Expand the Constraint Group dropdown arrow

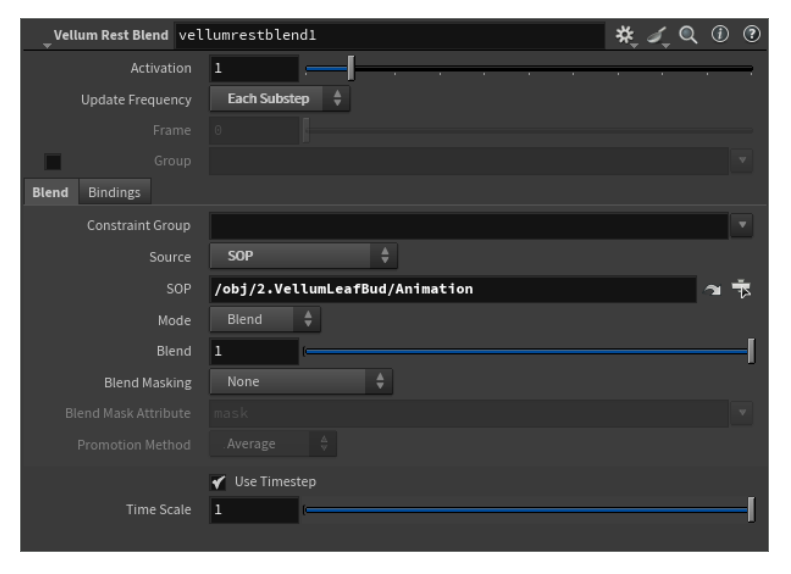741,226
